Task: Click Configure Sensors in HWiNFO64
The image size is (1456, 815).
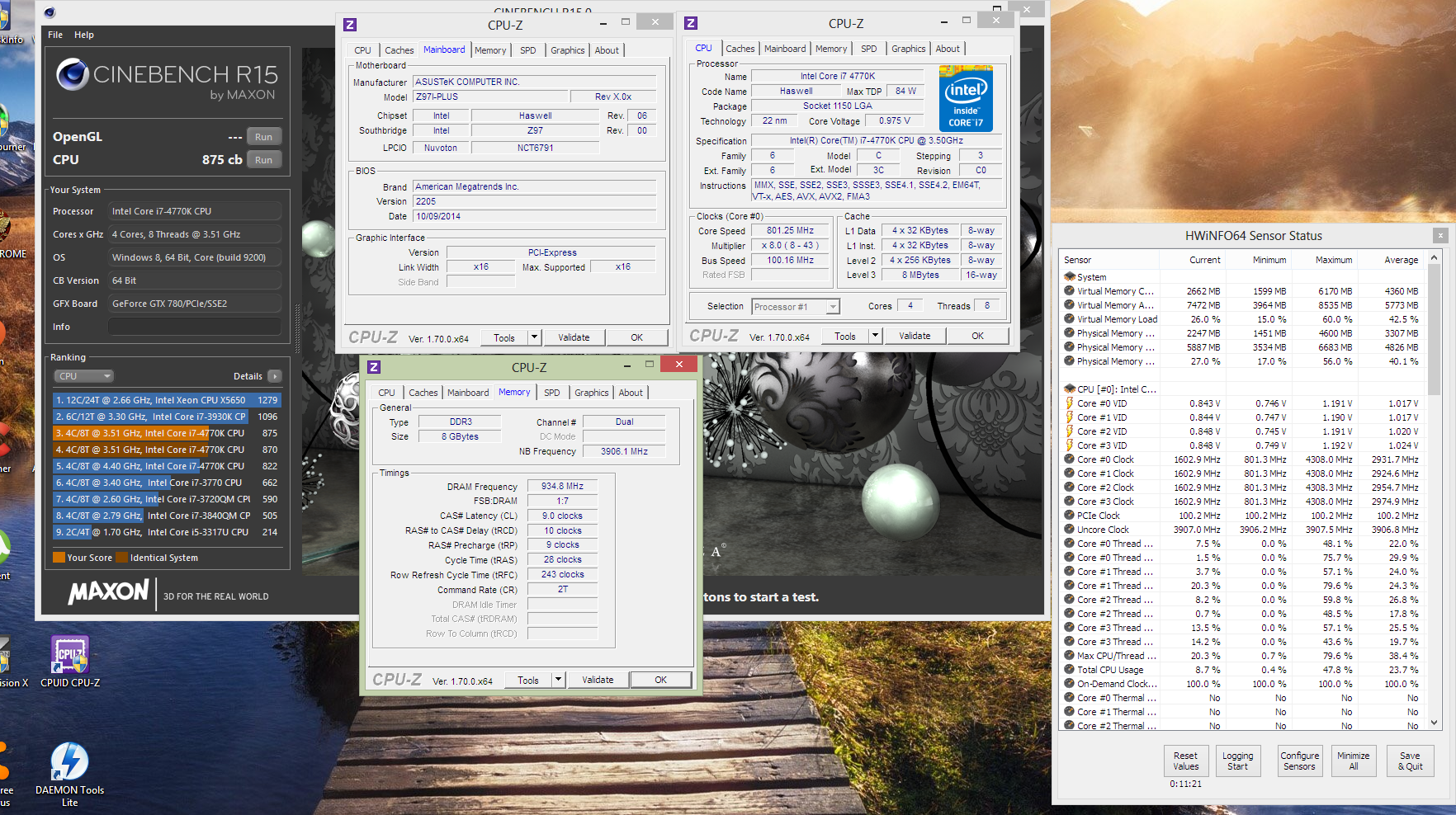Action: [1299, 761]
